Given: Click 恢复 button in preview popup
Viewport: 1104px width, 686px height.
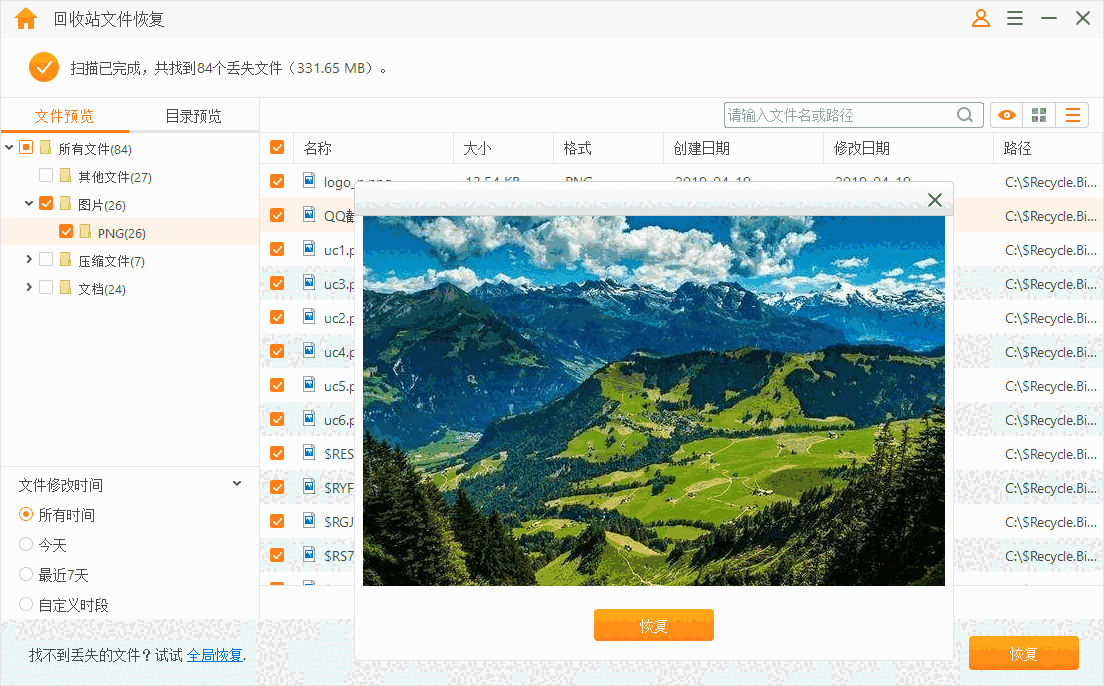Looking at the screenshot, I should 653,625.
